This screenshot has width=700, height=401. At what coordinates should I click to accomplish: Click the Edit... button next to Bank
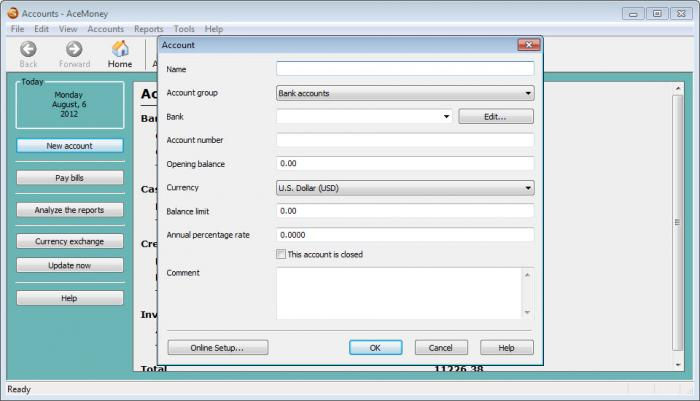tap(496, 117)
